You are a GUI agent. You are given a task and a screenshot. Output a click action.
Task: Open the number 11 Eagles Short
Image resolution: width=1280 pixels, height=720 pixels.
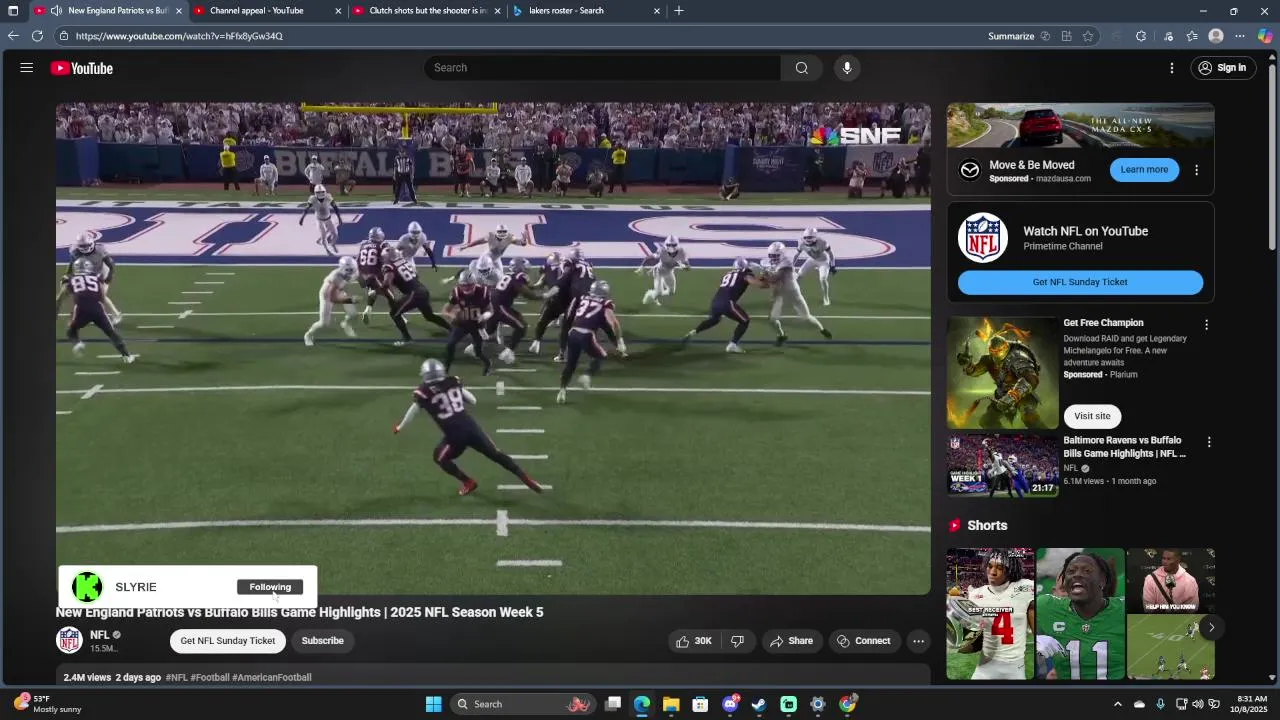[x=1080, y=613]
